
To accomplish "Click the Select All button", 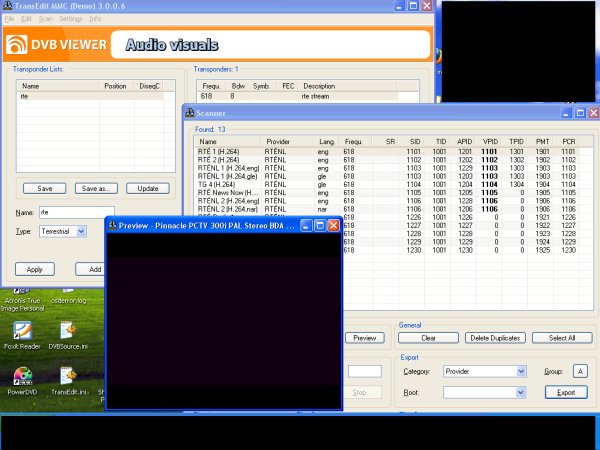I will tap(562, 338).
